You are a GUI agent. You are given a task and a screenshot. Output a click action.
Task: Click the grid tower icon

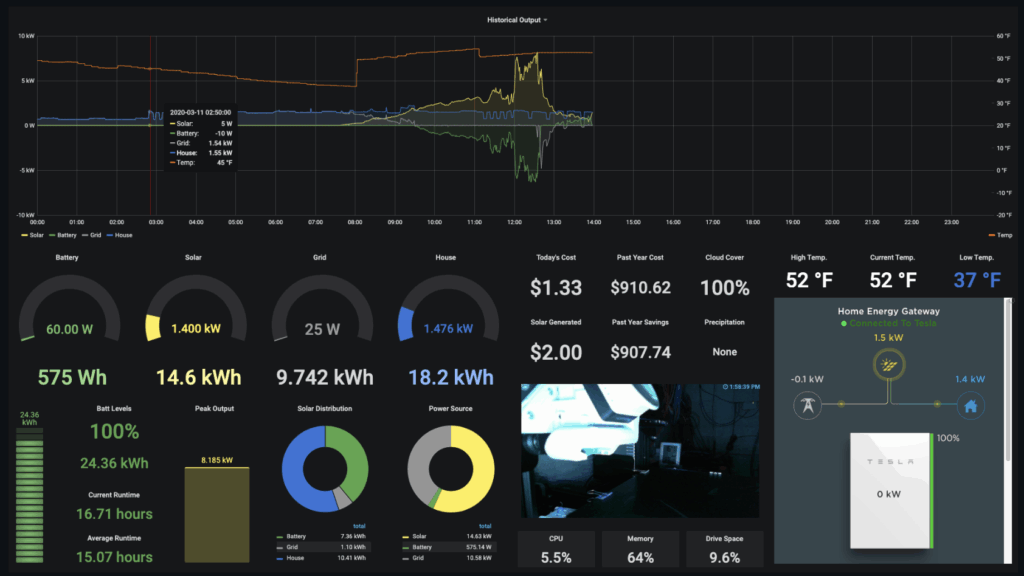[808, 405]
